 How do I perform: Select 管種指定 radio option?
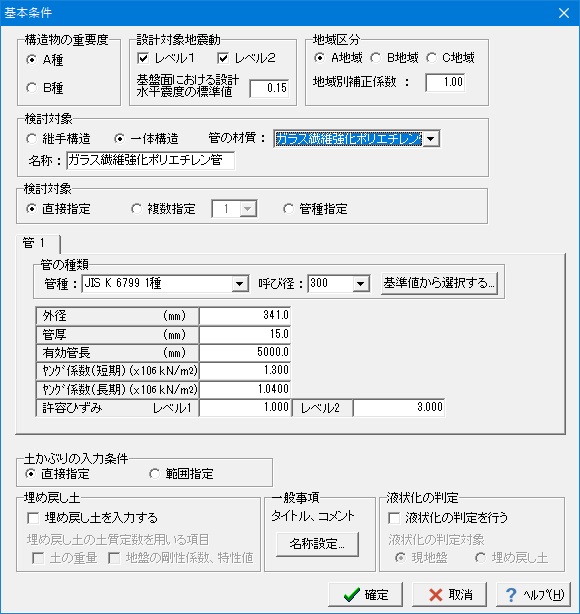[288, 209]
